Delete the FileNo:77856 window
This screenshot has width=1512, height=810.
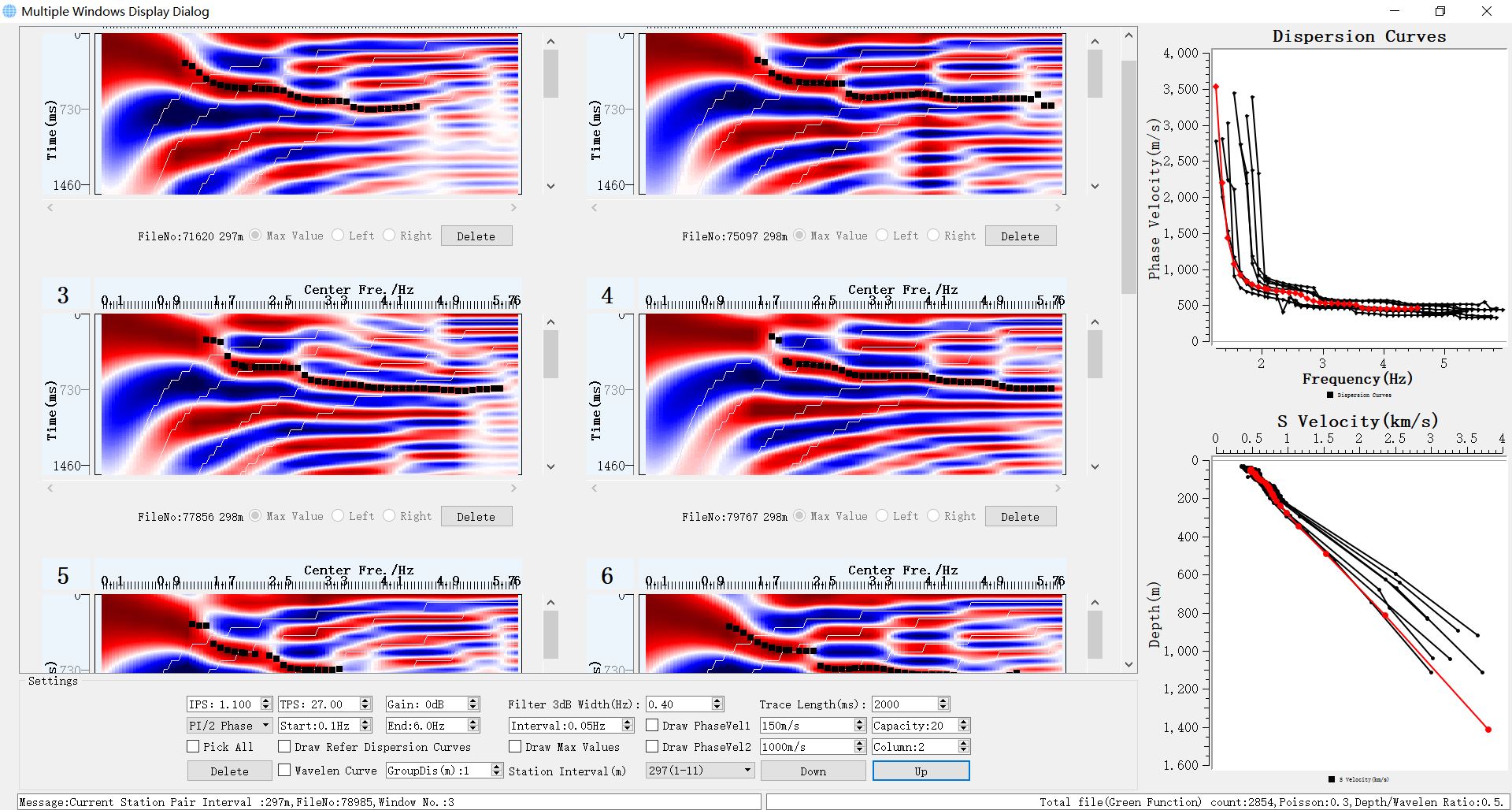point(476,516)
